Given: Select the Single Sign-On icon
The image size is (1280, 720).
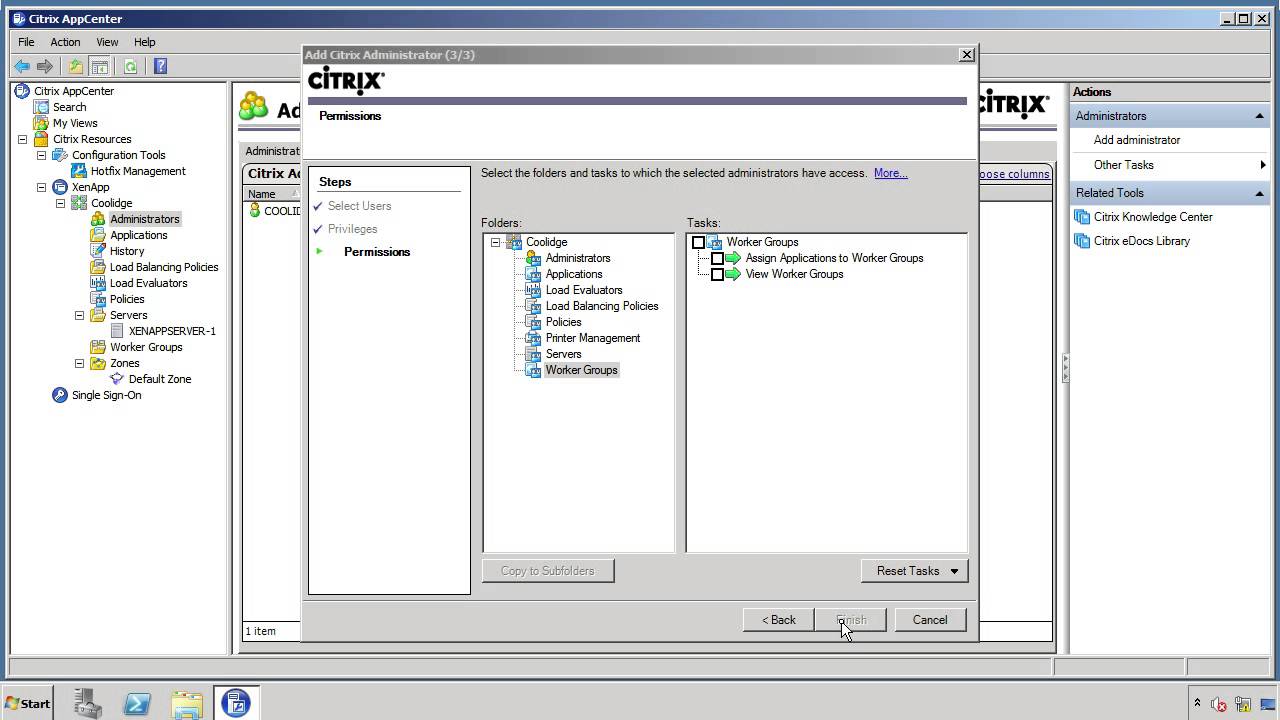Looking at the screenshot, I should (60, 395).
